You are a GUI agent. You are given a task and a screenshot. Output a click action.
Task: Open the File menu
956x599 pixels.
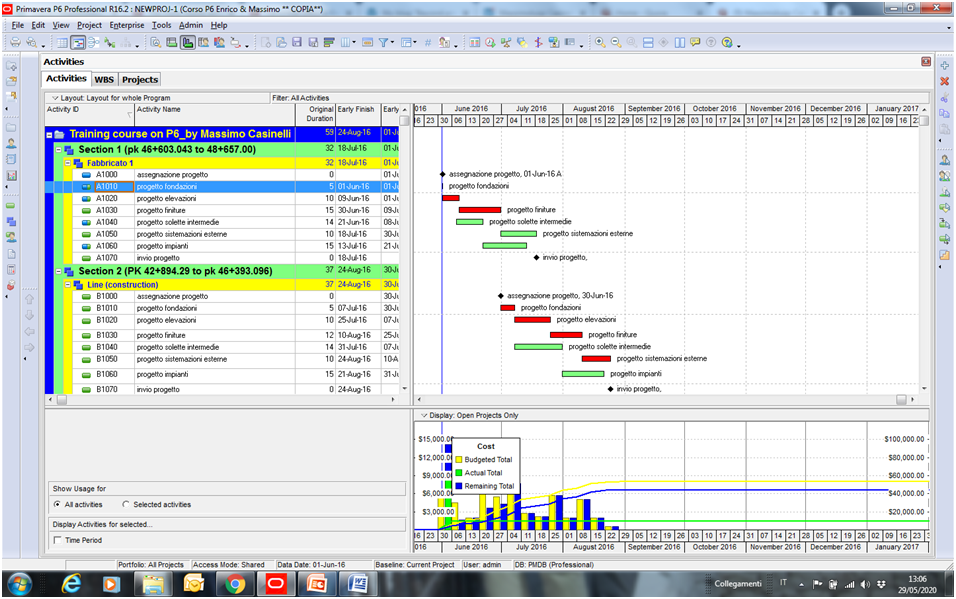pyautogui.click(x=18, y=25)
